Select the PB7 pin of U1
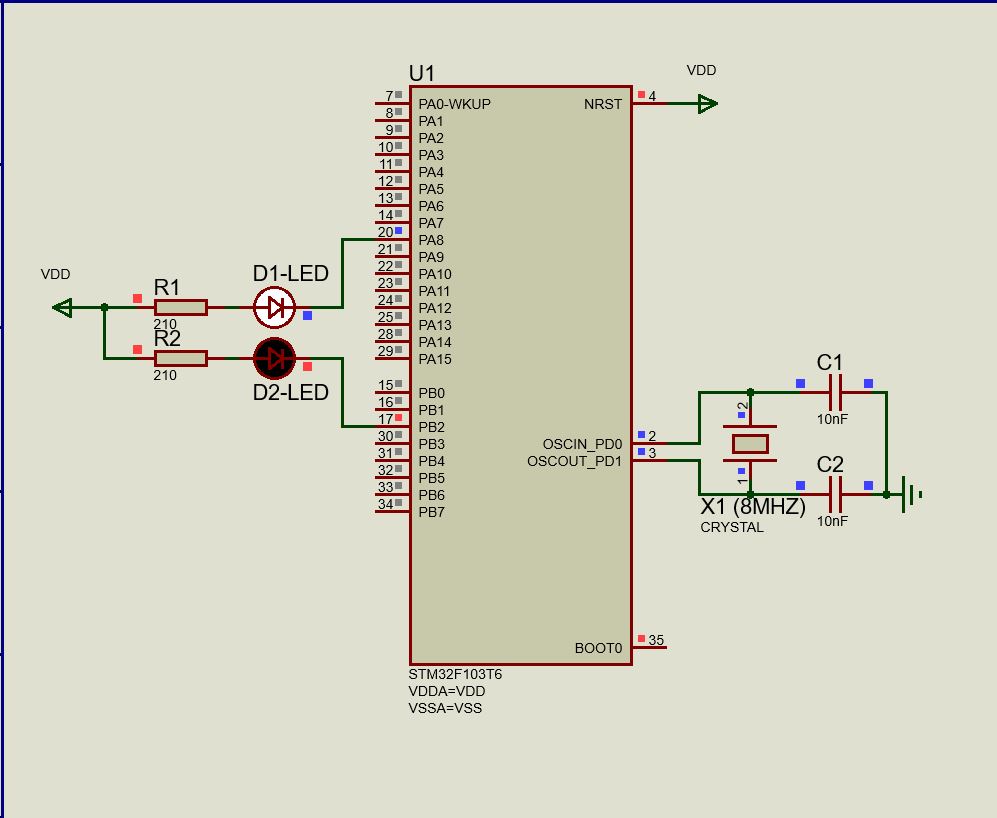Viewport: 997px width, 818px height. [429, 512]
